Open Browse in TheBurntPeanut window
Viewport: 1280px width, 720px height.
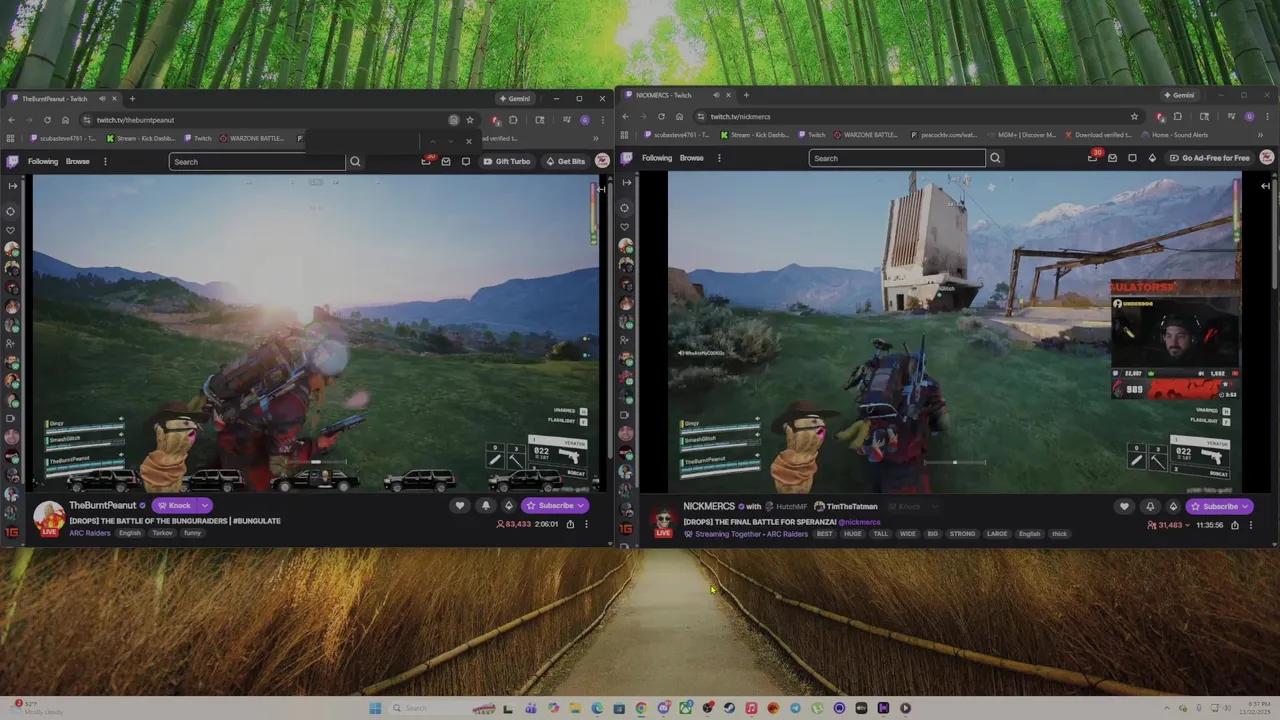(x=77, y=161)
